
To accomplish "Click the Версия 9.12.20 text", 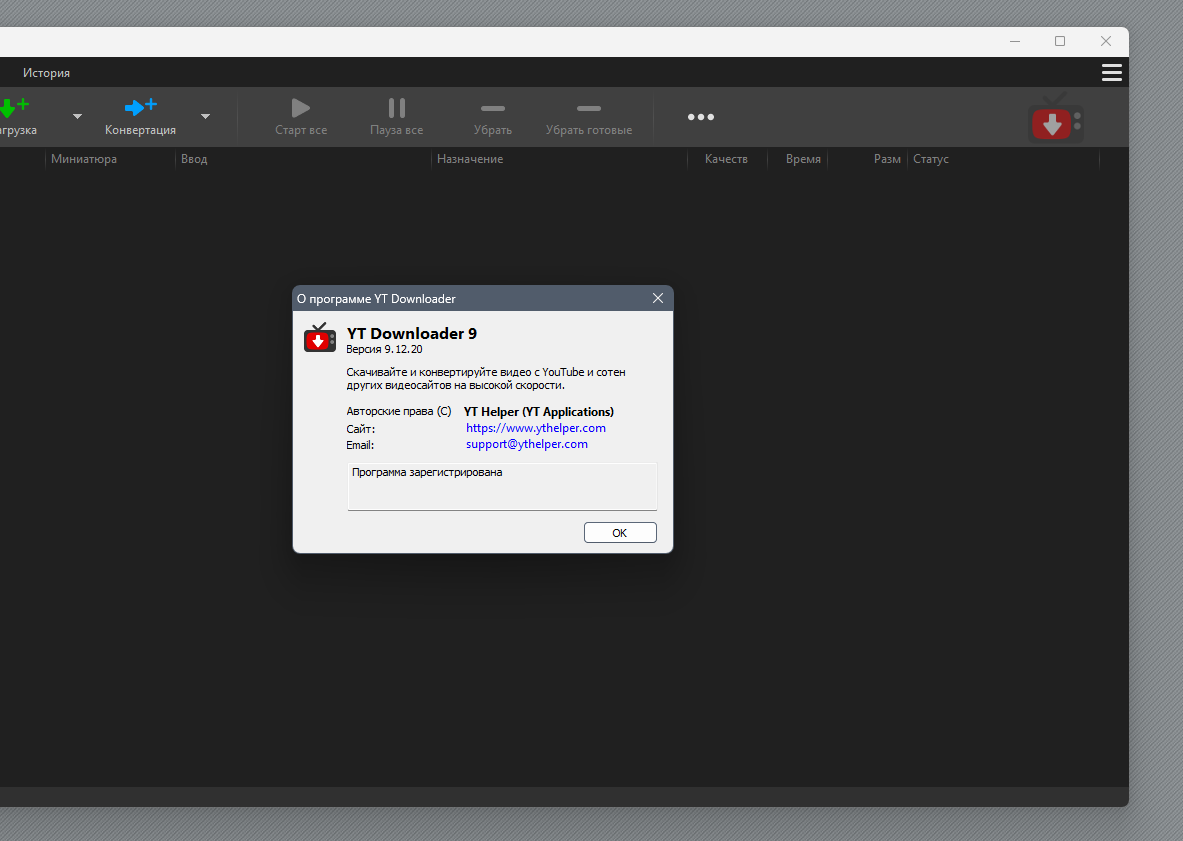I will (384, 349).
